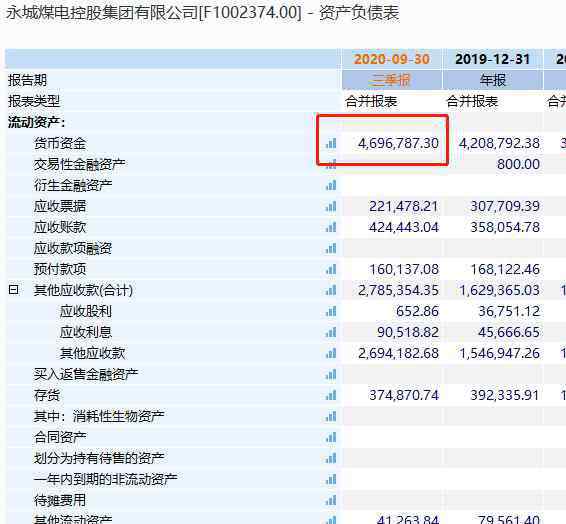Select the 36,751.12 dividends receivable value
This screenshot has height=524, width=566.
tap(509, 311)
